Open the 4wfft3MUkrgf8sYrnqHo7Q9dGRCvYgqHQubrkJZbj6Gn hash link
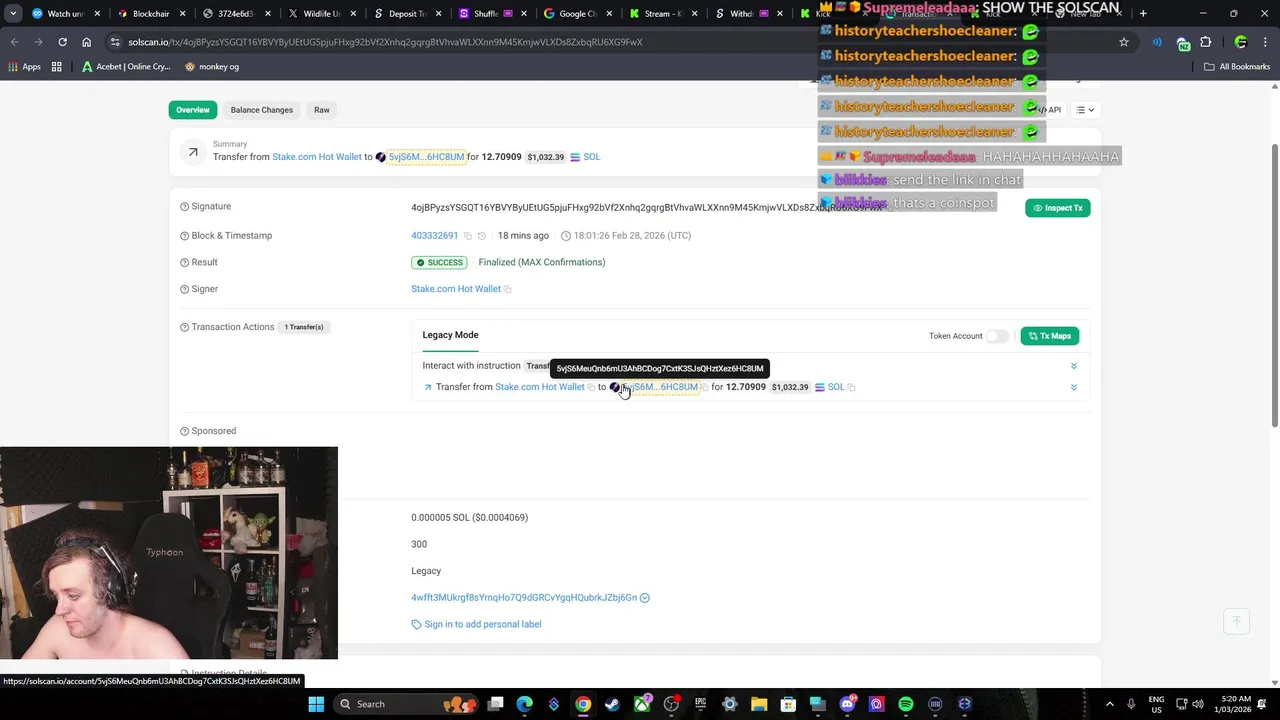1280x720 pixels. tap(524, 598)
